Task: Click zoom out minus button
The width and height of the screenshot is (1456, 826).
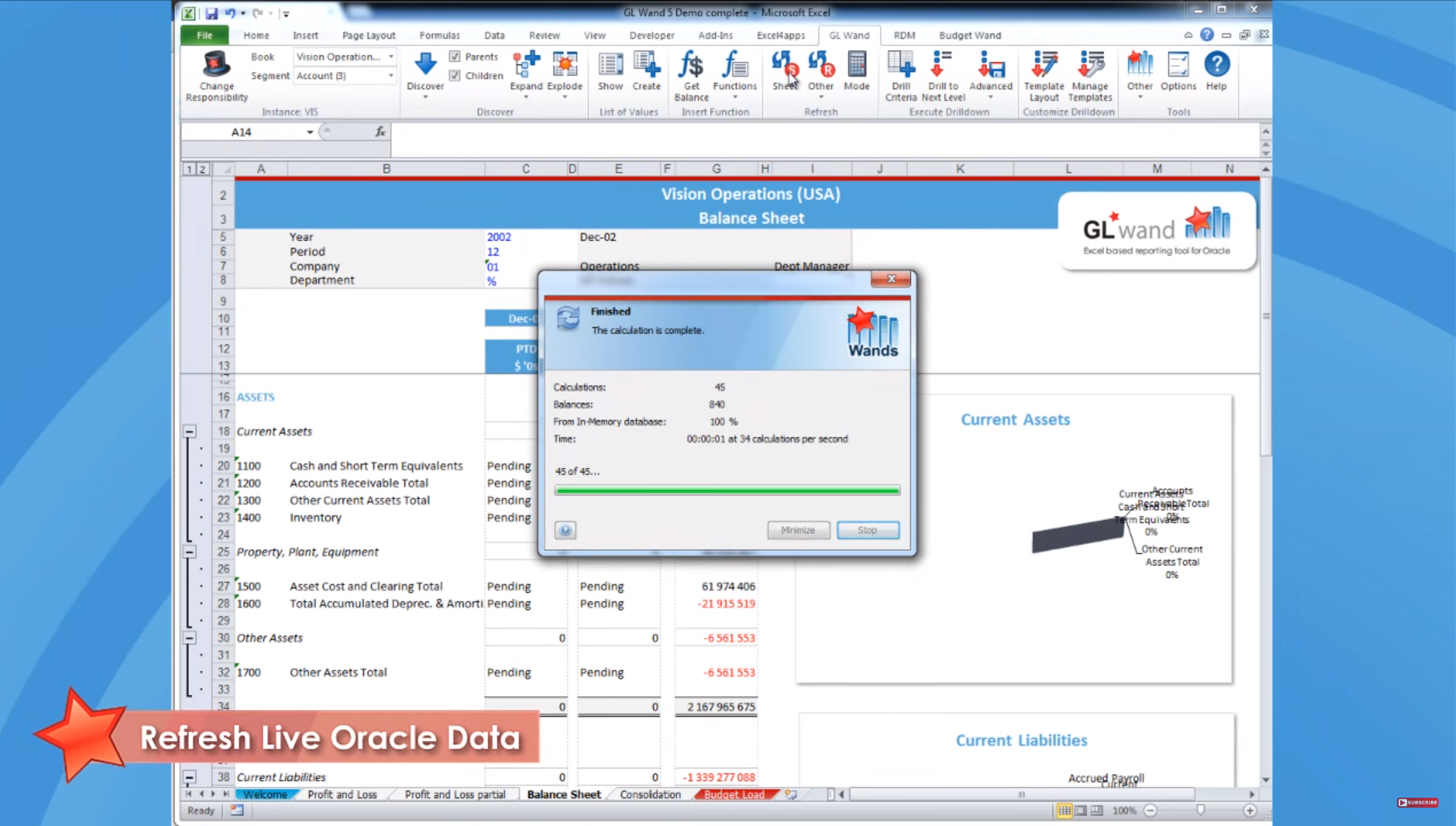Action: coord(1150,811)
